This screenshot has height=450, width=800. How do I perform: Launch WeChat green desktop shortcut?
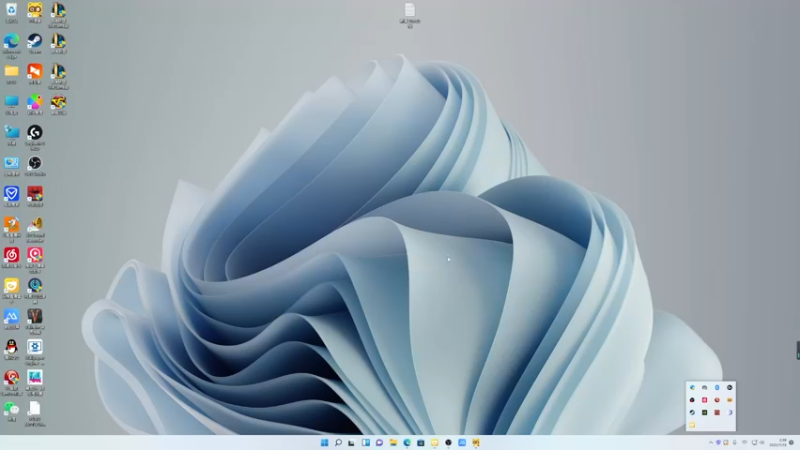click(x=11, y=411)
